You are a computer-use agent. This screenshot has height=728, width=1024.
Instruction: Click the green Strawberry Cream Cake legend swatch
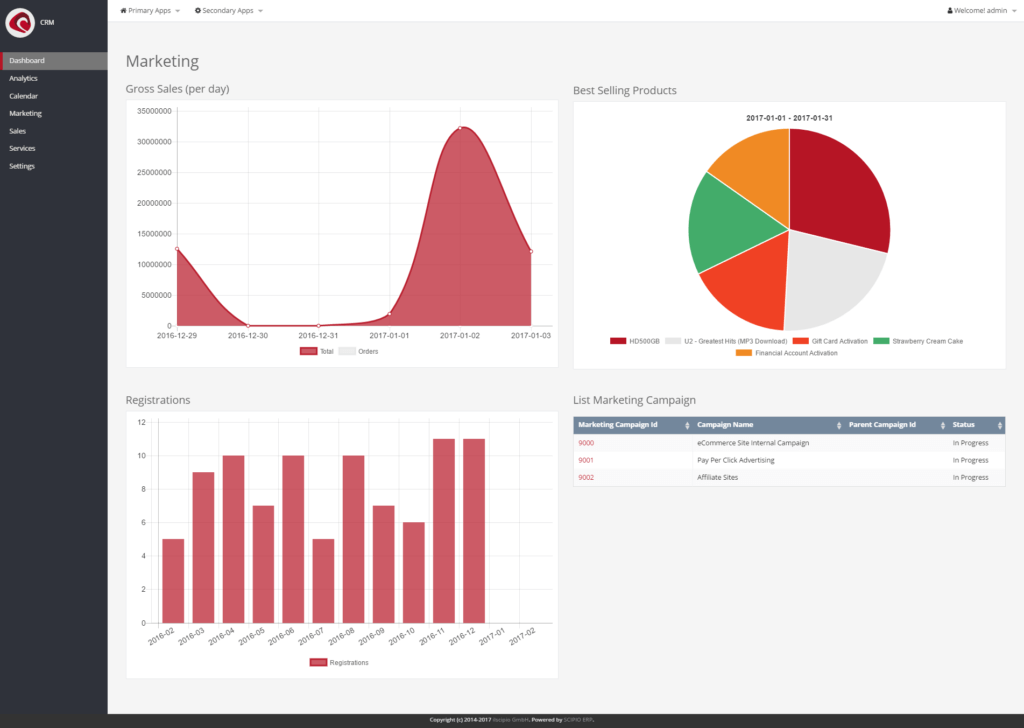click(881, 341)
